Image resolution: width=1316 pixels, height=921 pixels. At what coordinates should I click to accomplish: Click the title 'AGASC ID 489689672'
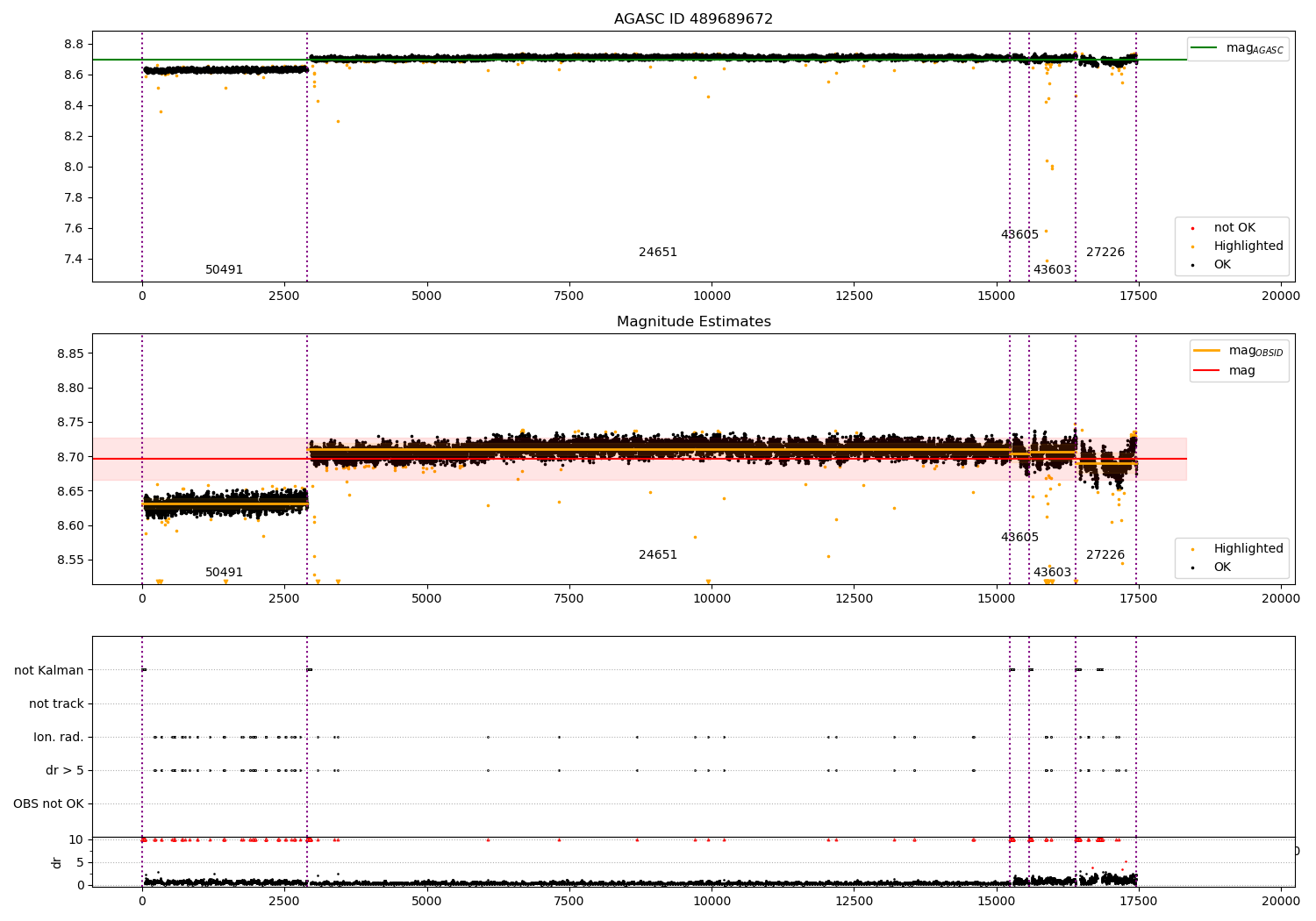tap(693, 19)
